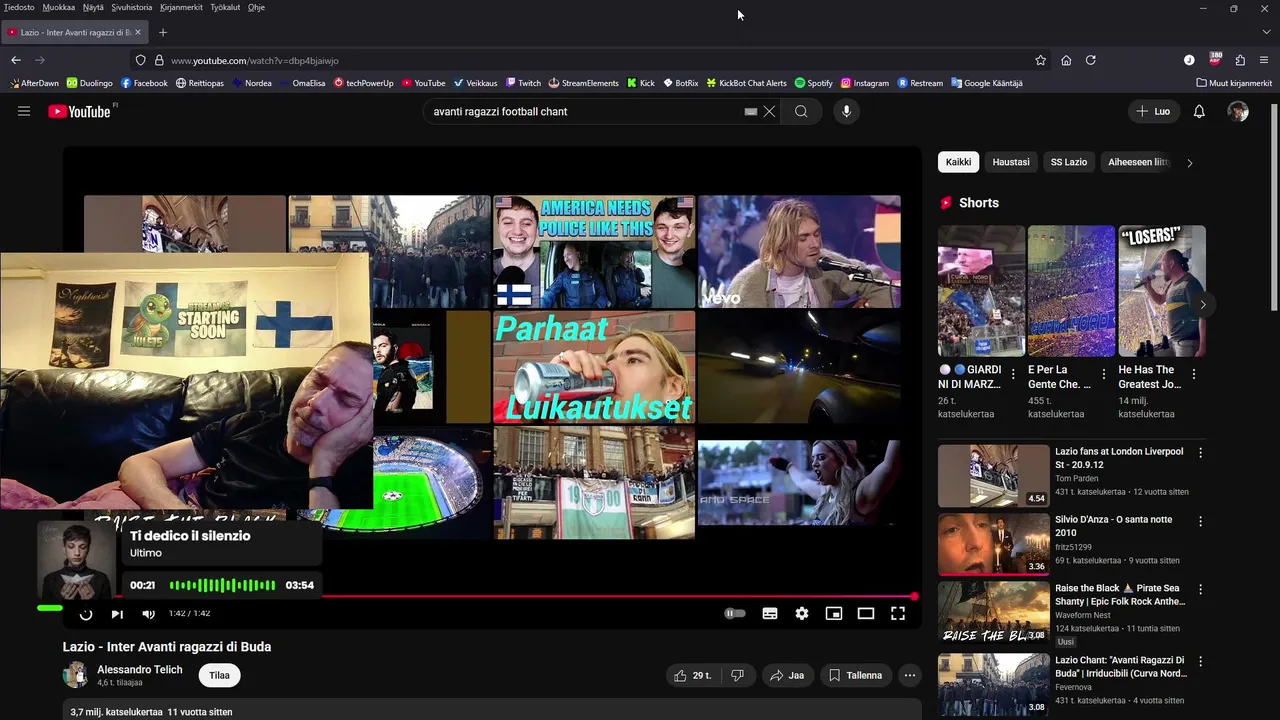Screen dimensions: 1280x720
Task: Open the LOSERS short thumbnail
Action: click(x=1161, y=291)
